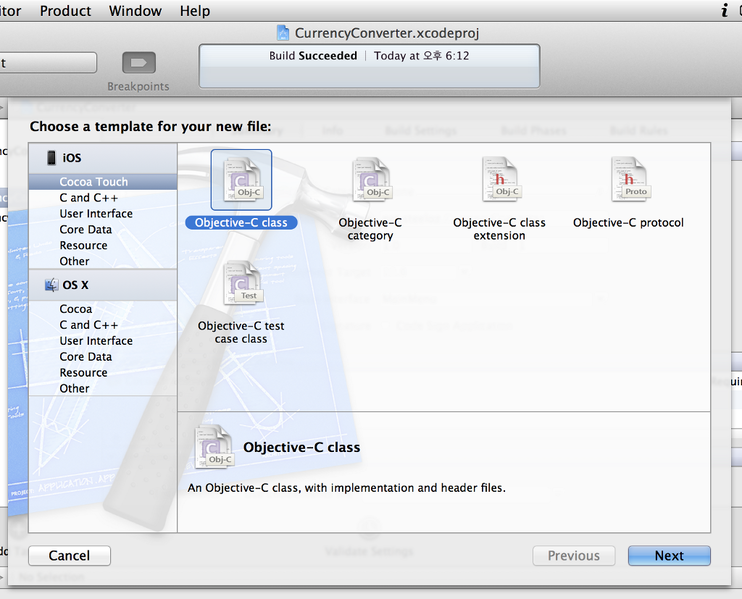Open the Window menu

click(x=135, y=11)
